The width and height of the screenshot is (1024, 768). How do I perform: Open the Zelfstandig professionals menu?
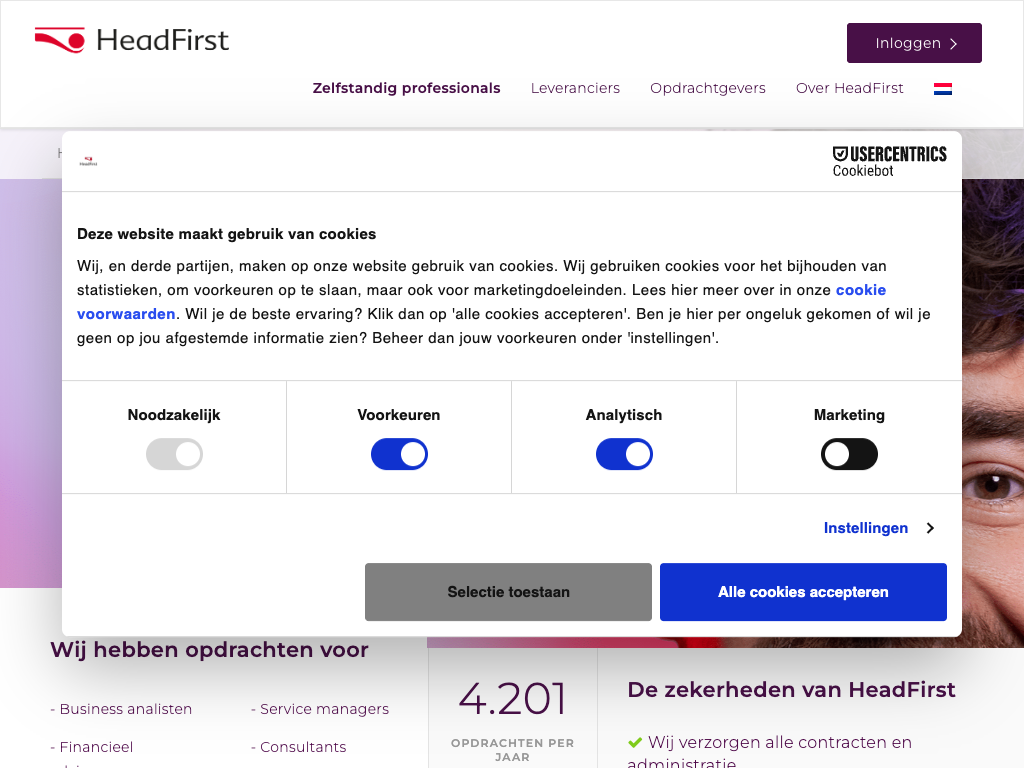point(406,88)
